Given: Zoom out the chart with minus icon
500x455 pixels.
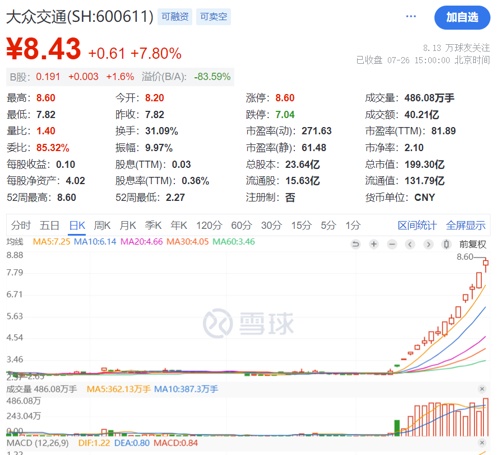Looking at the screenshot, I should coord(392,244).
